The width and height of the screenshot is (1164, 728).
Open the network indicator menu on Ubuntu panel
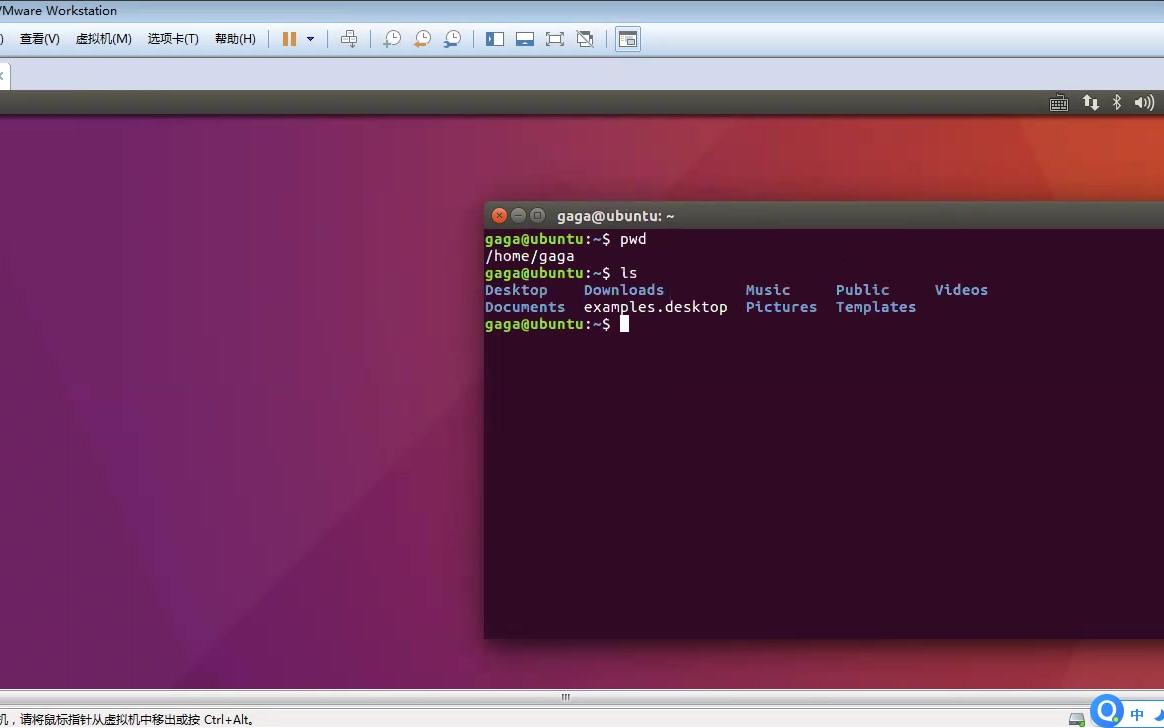click(x=1090, y=102)
